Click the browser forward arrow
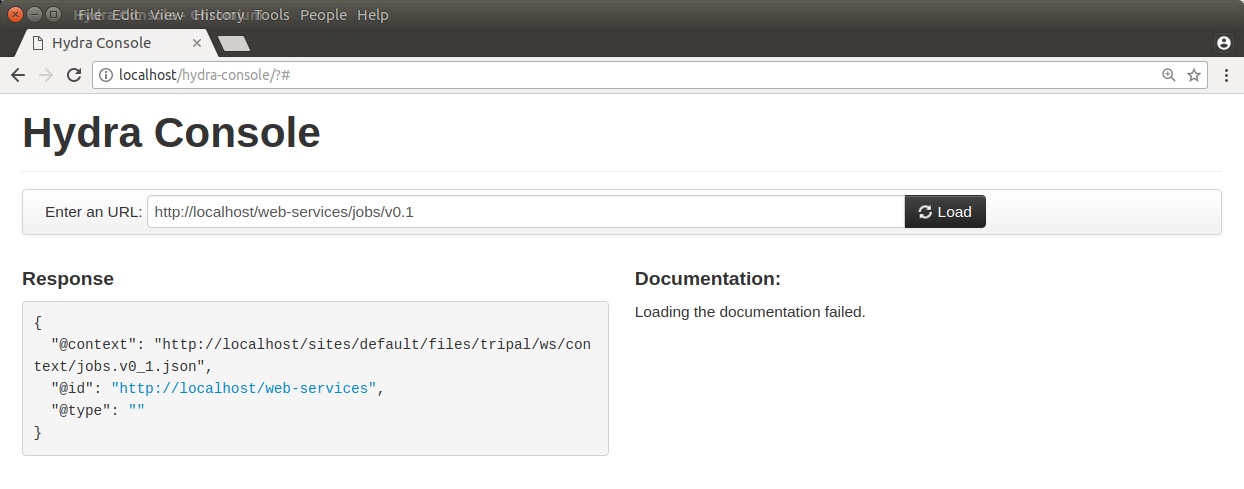 point(45,75)
